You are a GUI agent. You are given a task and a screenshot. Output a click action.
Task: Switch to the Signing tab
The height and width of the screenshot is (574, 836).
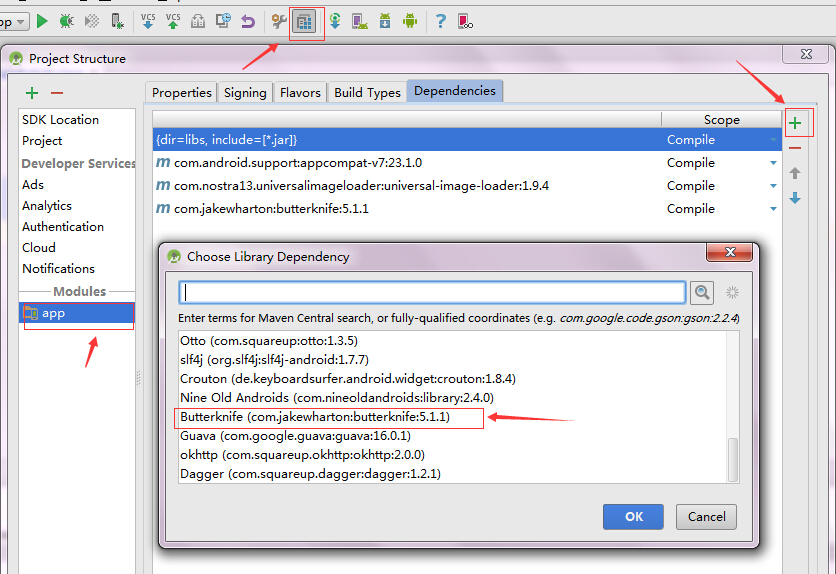click(x=245, y=92)
